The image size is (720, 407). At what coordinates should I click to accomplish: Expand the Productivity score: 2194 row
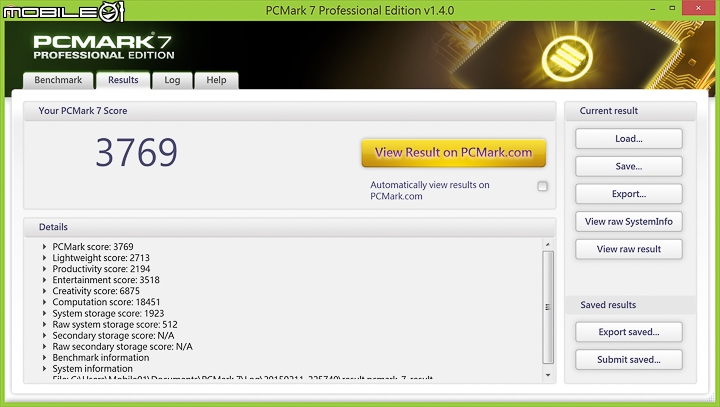(x=45, y=269)
